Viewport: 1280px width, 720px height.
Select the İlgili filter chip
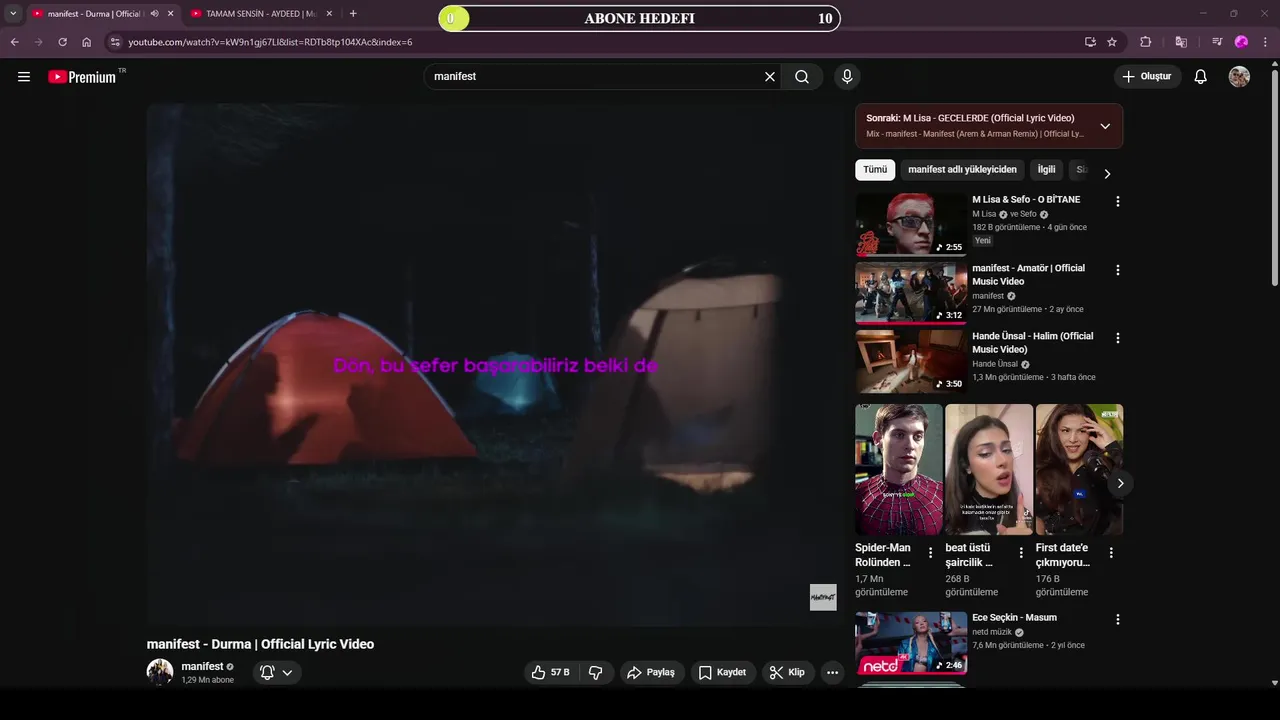point(1046,170)
